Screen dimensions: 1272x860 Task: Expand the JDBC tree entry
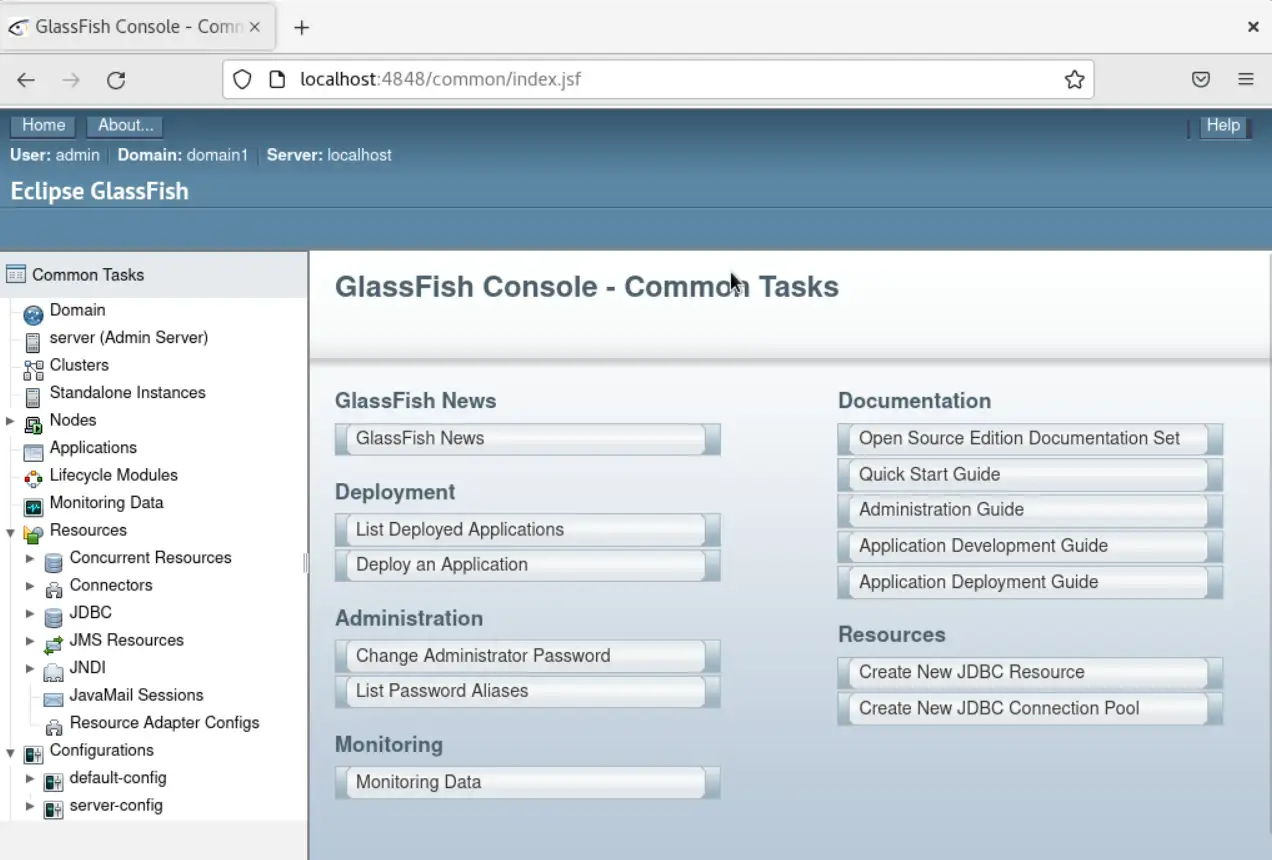(x=31, y=612)
